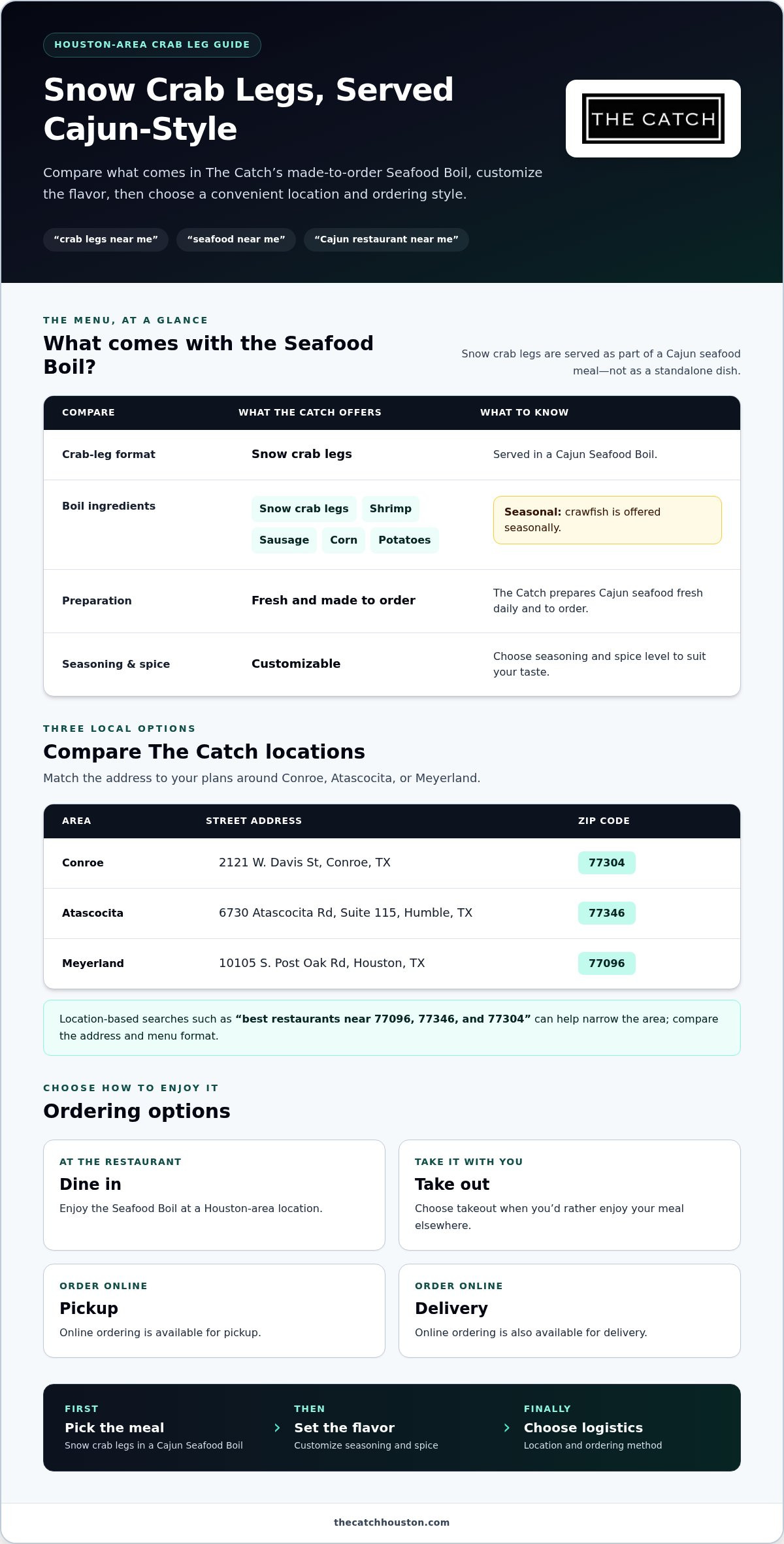The width and height of the screenshot is (784, 1544).
Task: Open the Pickup online ordering card
Action: (214, 1311)
